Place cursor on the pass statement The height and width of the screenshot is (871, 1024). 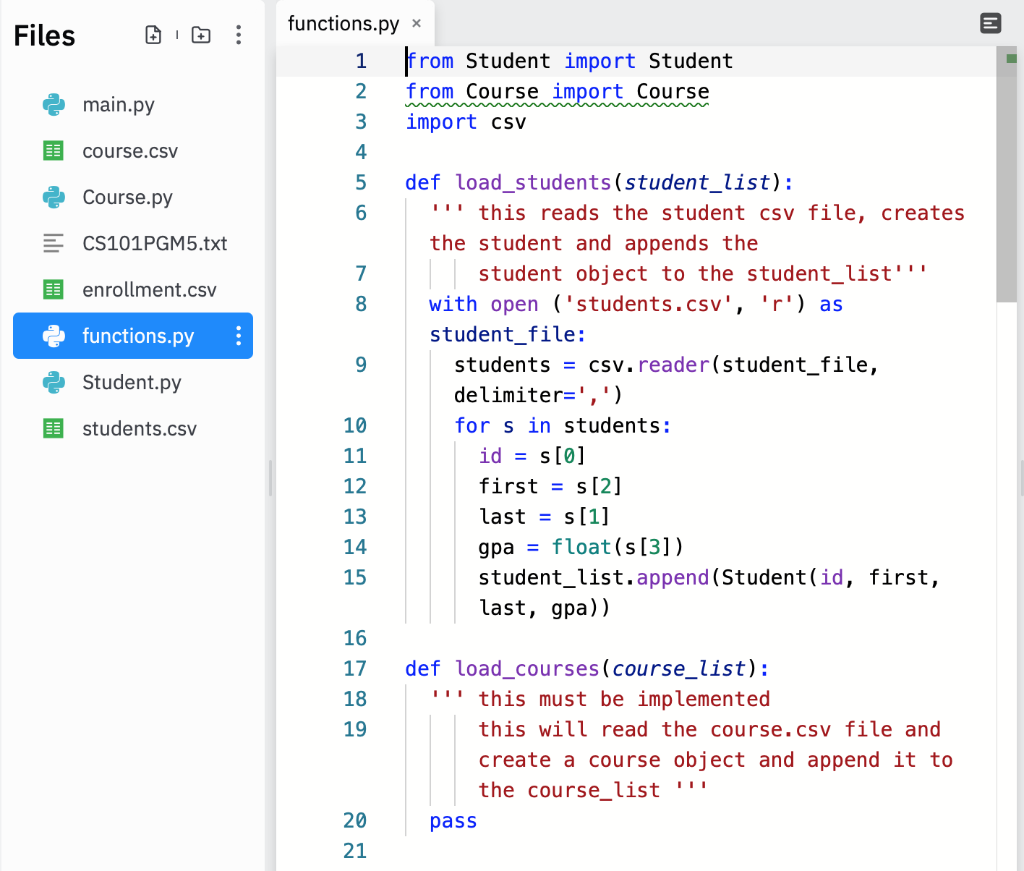coord(452,820)
